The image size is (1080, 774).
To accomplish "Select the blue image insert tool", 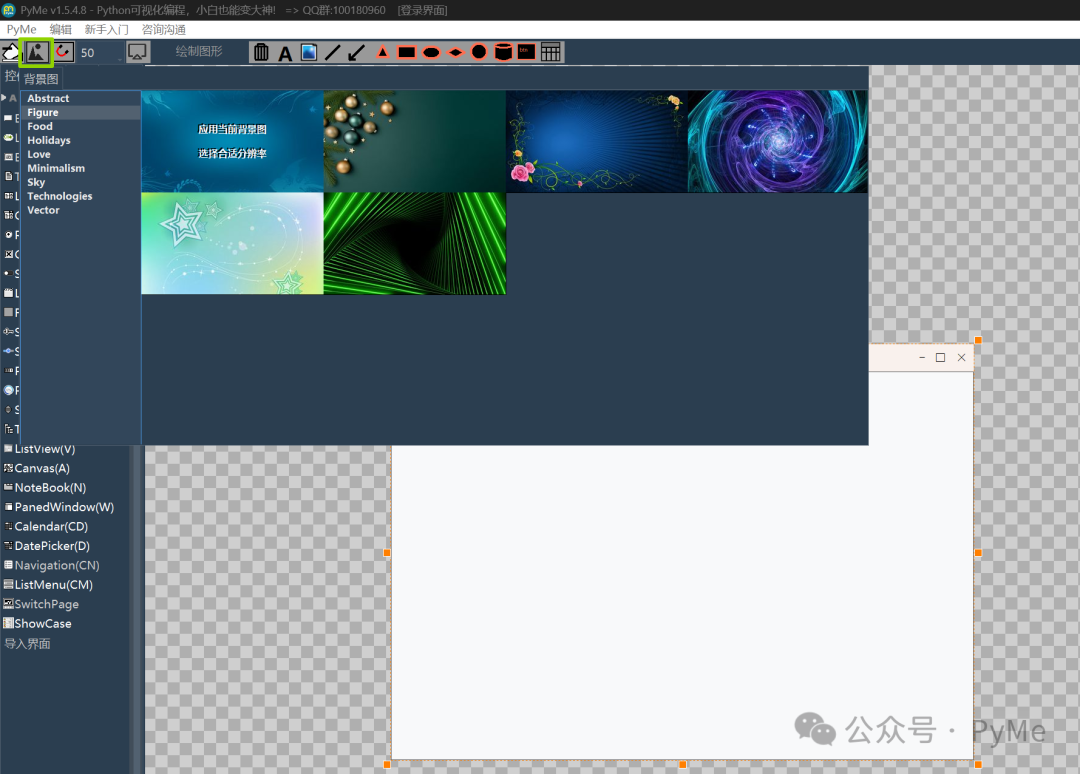I will (x=309, y=52).
